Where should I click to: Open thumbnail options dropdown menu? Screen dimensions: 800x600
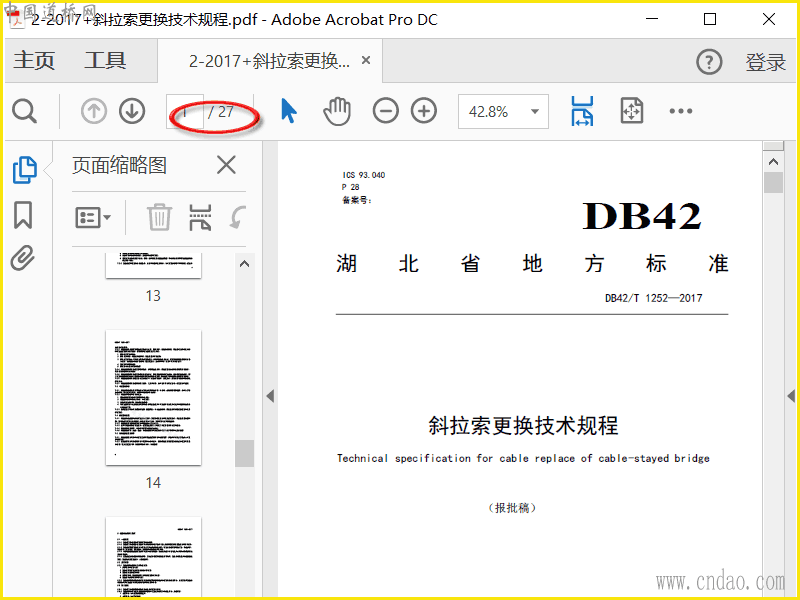tap(93, 218)
